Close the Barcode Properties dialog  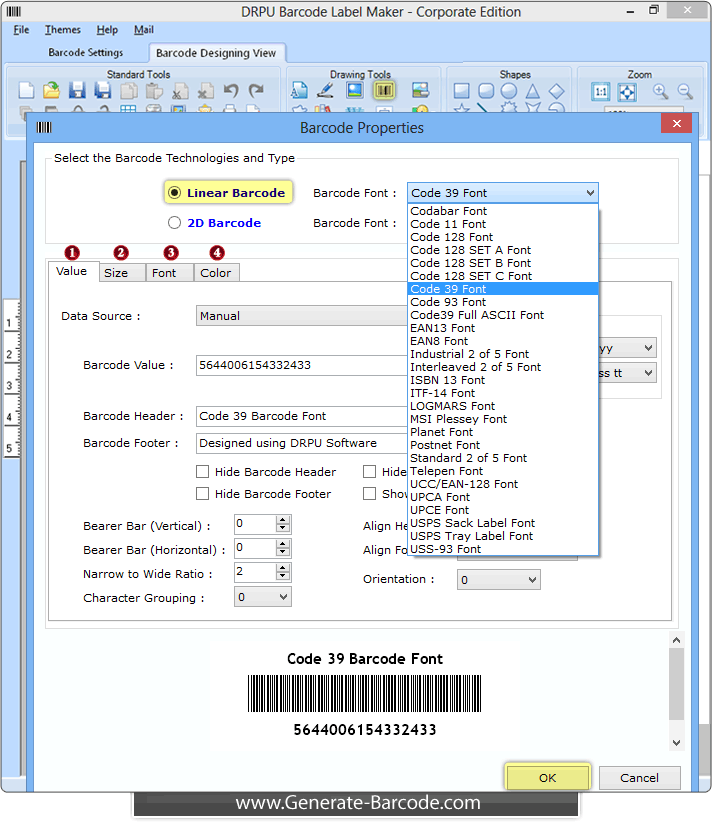point(676,124)
